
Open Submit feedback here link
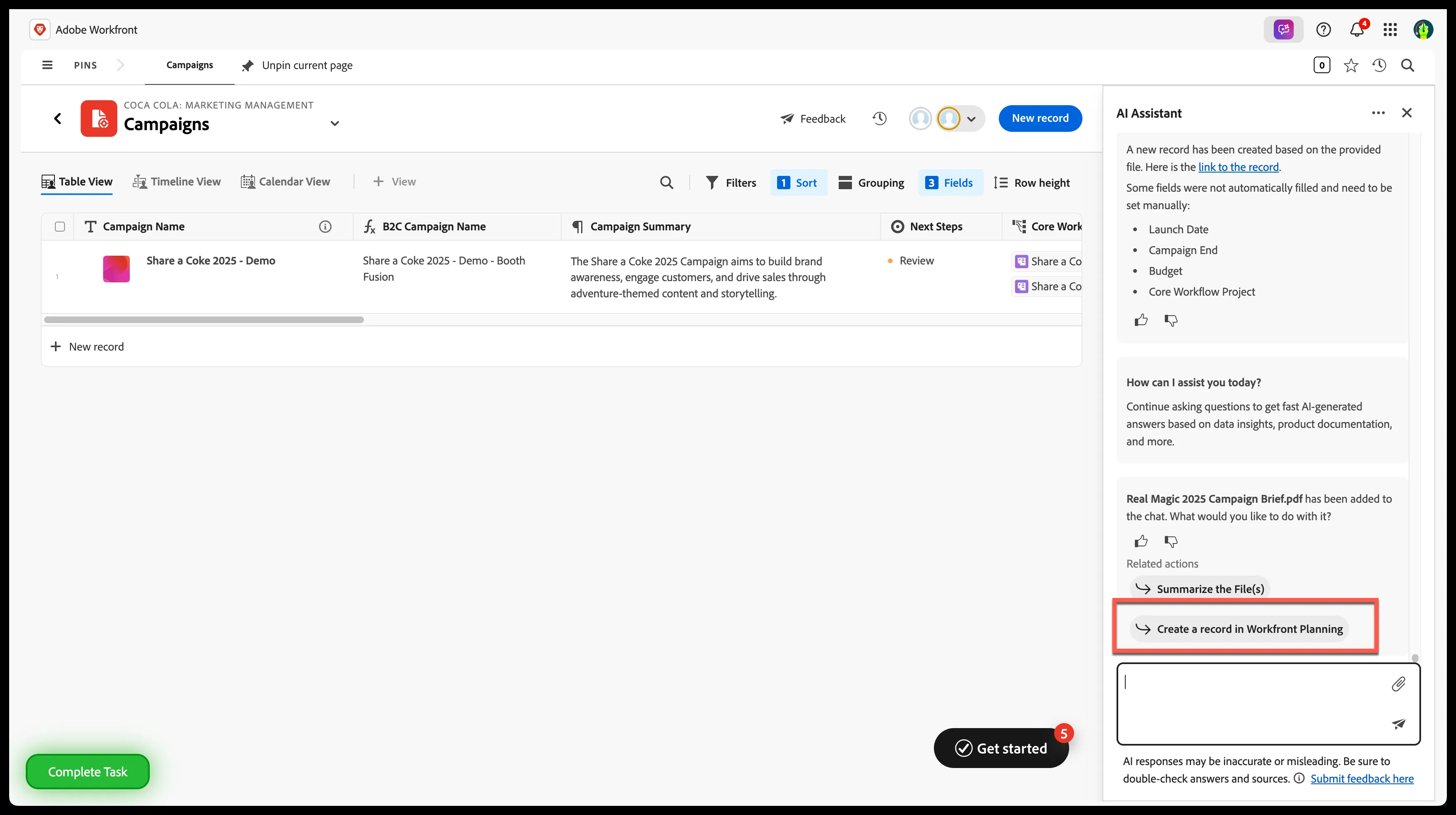(x=1362, y=778)
